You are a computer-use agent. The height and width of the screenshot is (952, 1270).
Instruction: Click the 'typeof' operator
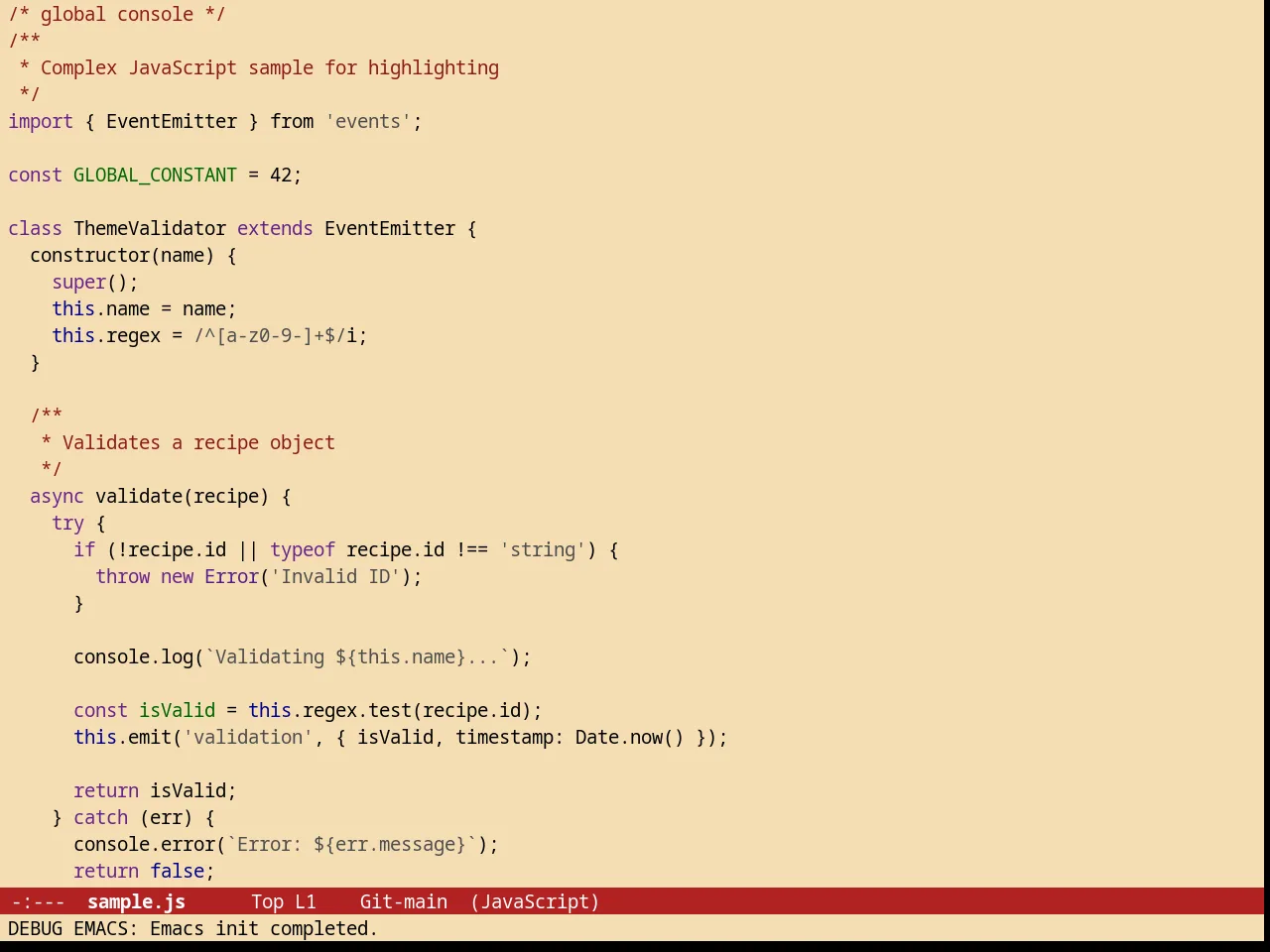pos(303,549)
